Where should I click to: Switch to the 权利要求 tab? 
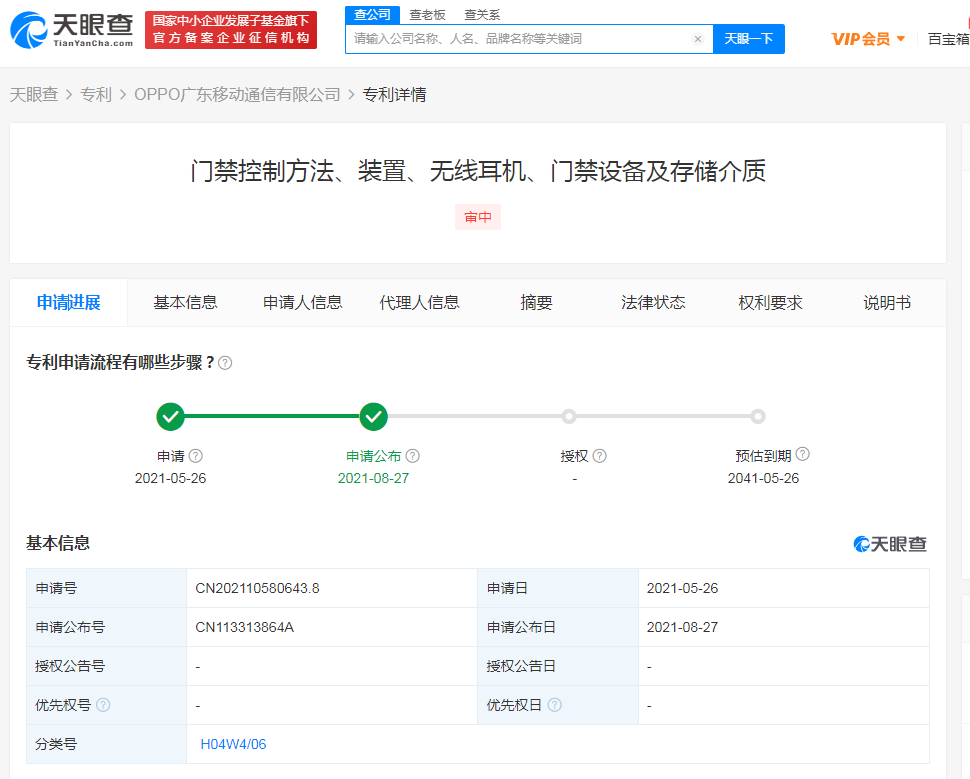pos(770,303)
